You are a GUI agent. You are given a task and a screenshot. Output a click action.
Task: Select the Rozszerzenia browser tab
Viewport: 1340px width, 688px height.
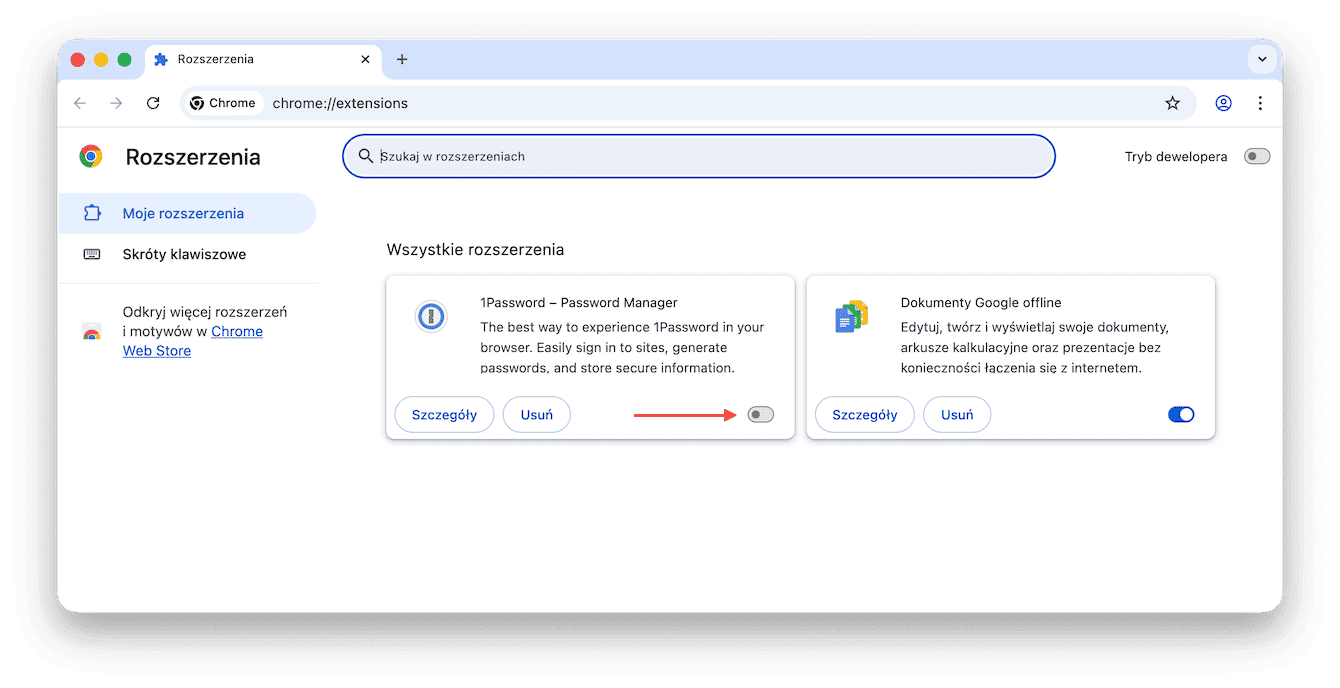tap(263, 59)
